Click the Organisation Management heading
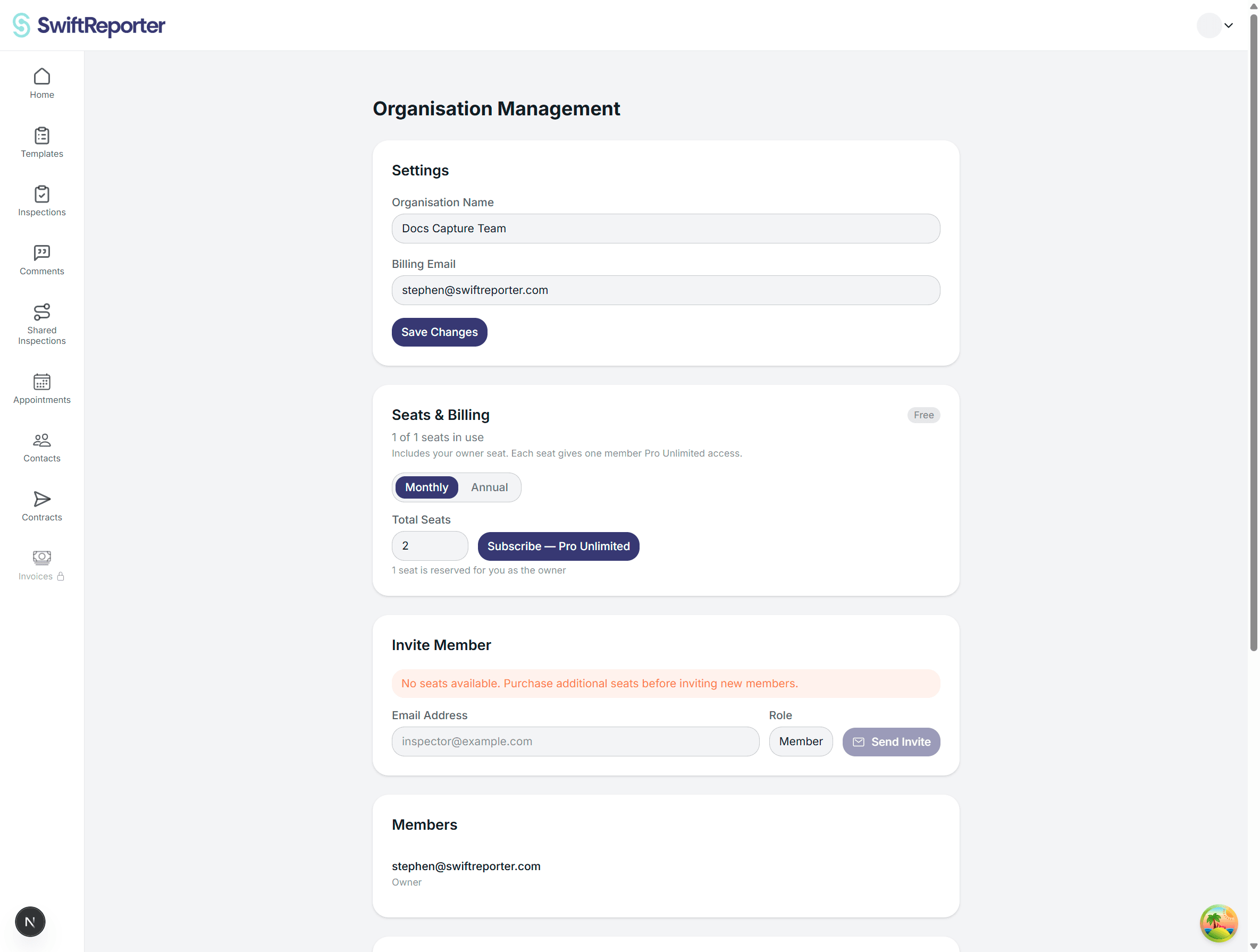 pos(496,109)
